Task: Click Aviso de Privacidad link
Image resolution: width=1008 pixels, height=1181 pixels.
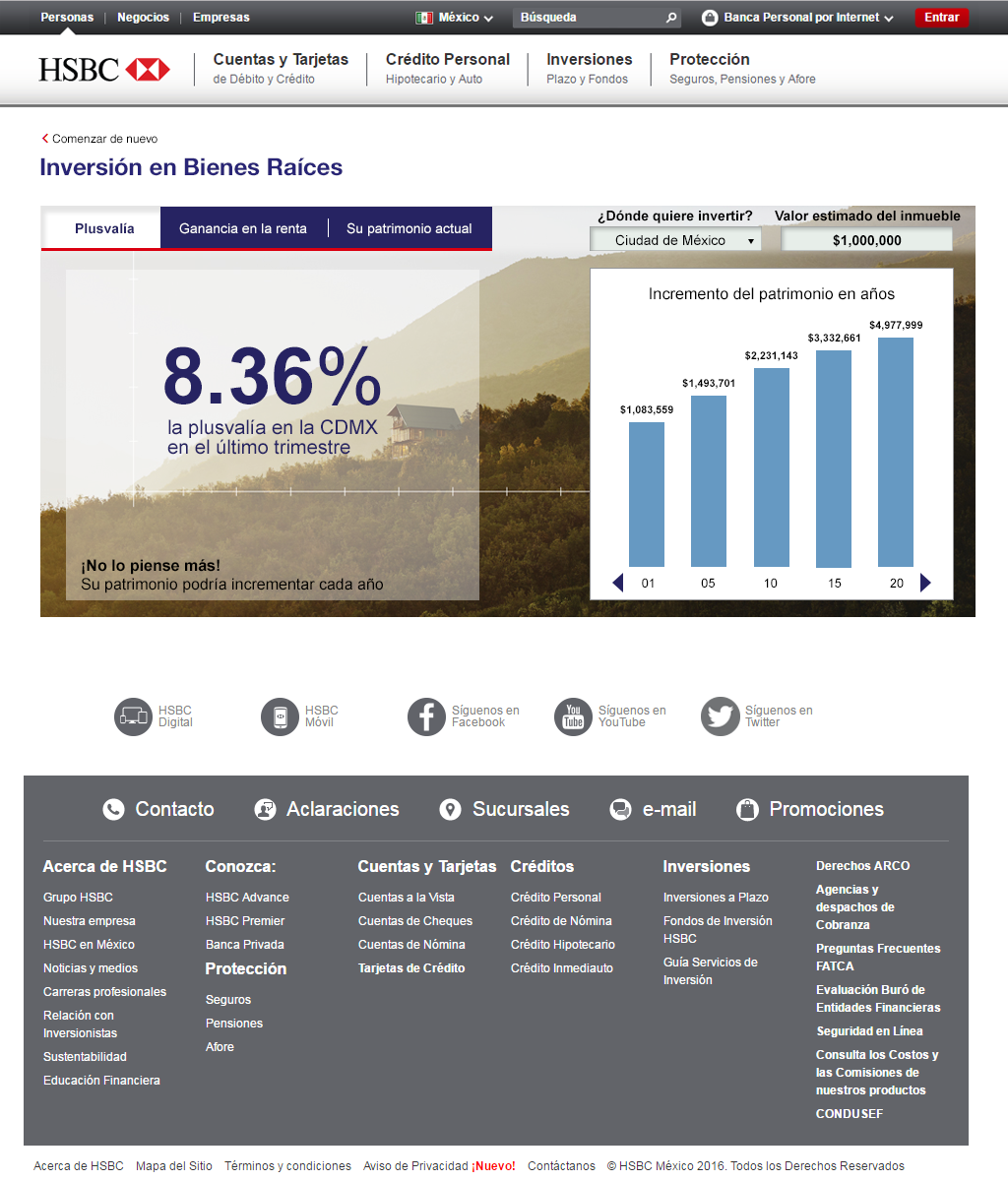Action: (x=415, y=1166)
